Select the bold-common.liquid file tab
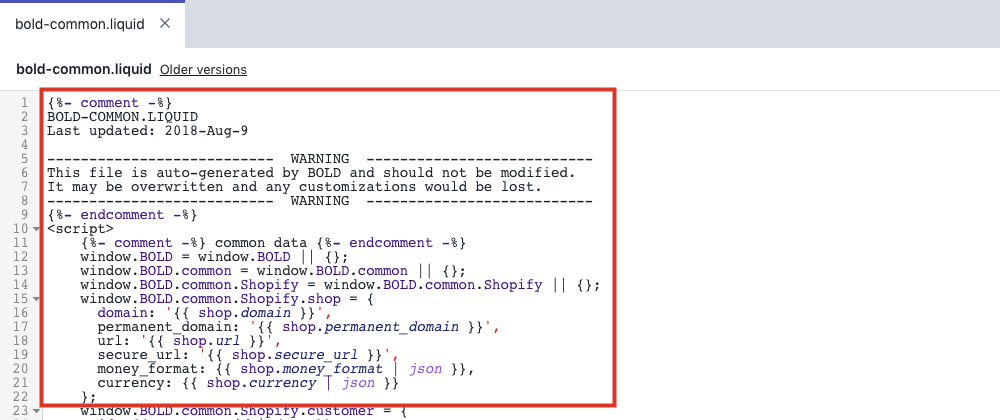The width and height of the screenshot is (1000, 420). (92, 24)
